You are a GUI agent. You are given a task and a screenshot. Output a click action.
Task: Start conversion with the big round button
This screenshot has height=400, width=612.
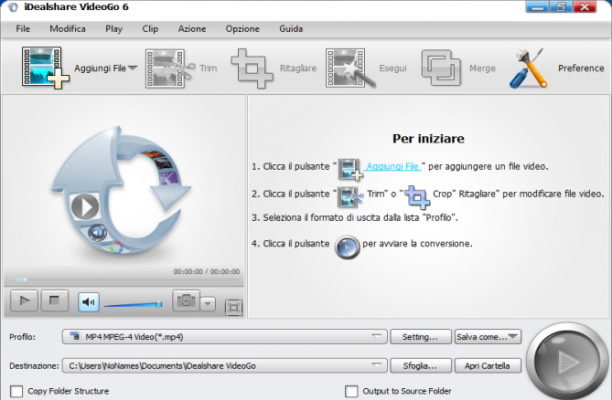[x=566, y=362]
